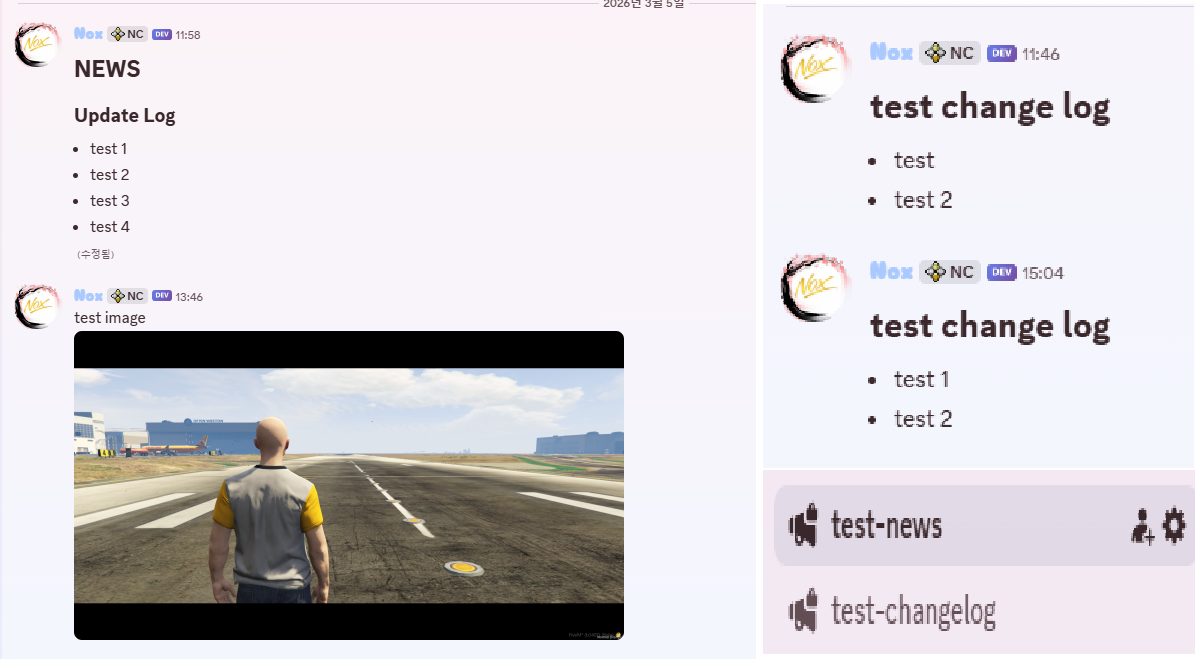Click NC server tag on the 11:46 message
1195x659 pixels.
(950, 53)
